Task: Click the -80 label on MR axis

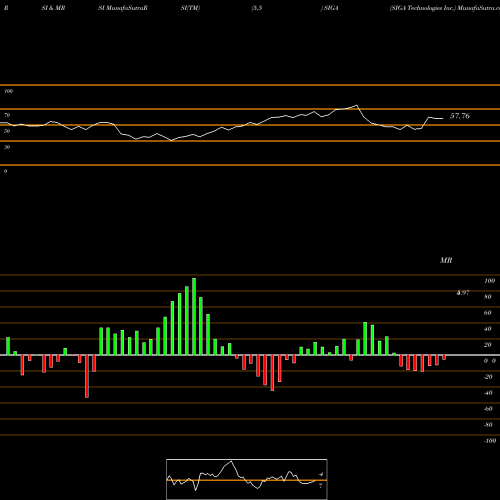Action: click(x=488, y=425)
